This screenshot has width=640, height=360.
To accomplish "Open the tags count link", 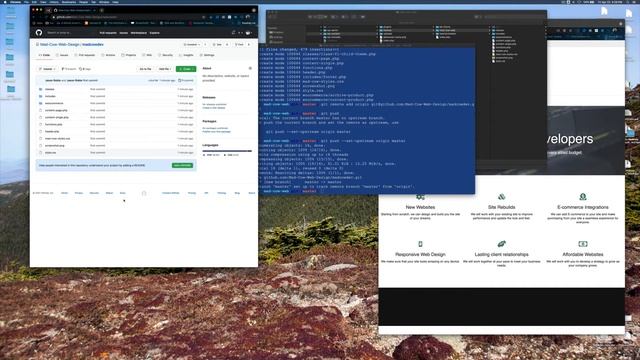I will (85, 69).
